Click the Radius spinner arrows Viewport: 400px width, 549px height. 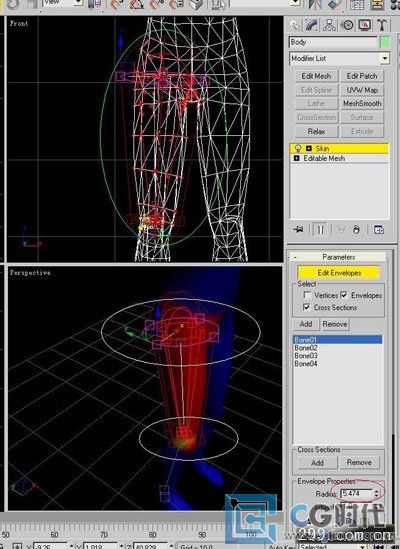pos(376,493)
